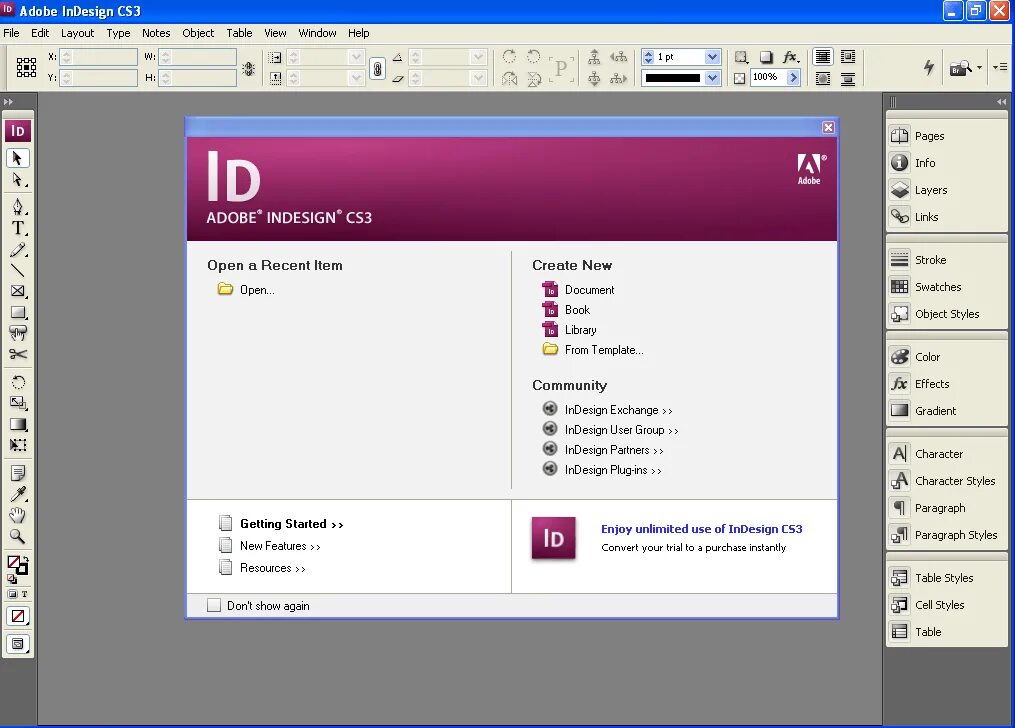This screenshot has height=728, width=1015.
Task: Select the Free Transform tool
Action: [x=17, y=445]
